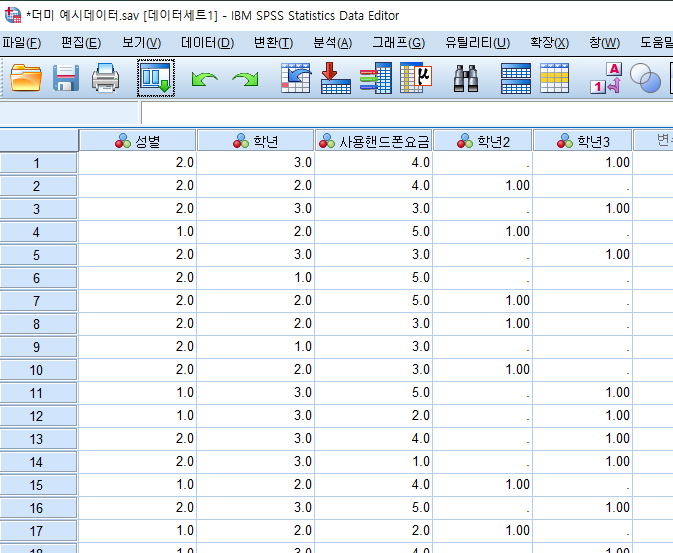Click 학년2 cell in row 10
Screen dimensions: 673x553
pyautogui.click(x=483, y=370)
